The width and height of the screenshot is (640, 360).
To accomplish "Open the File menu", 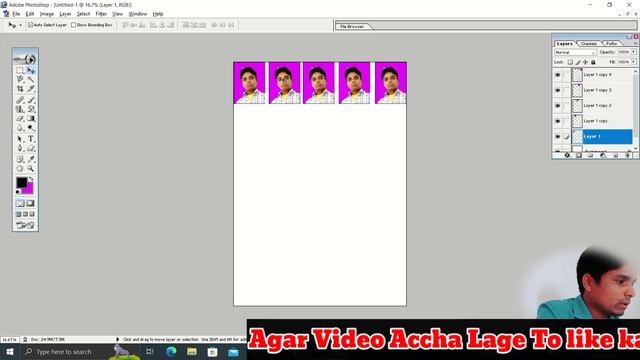I will click(x=16, y=14).
